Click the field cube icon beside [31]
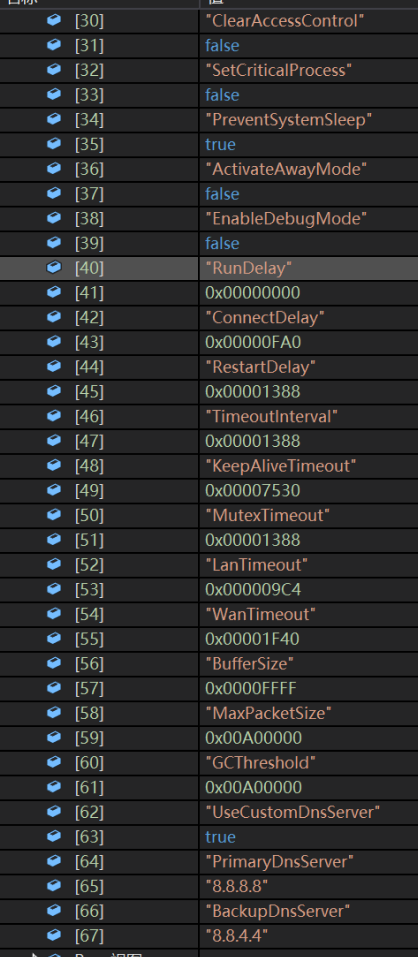This screenshot has height=957, width=418. (54, 45)
